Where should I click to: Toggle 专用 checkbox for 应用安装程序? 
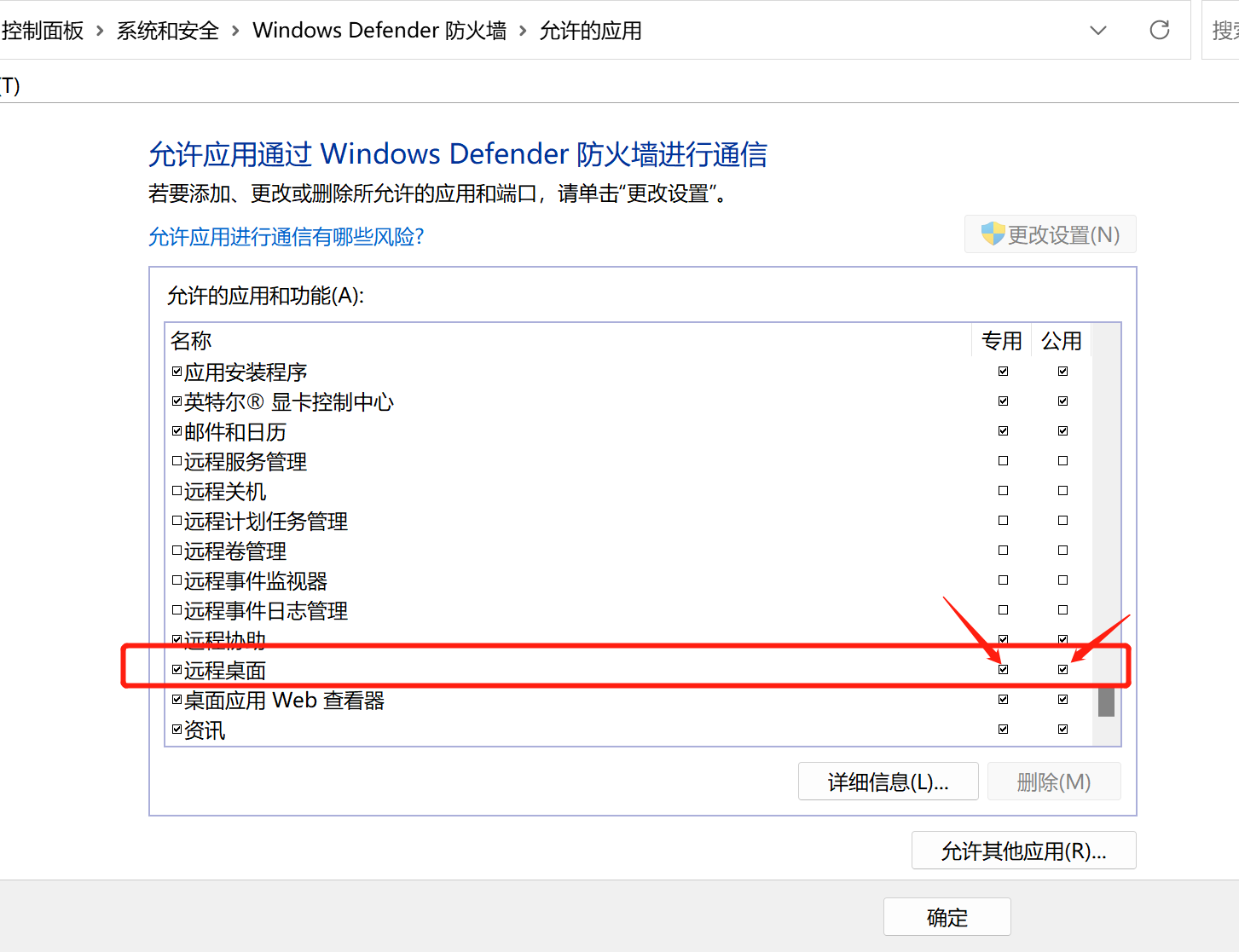coord(1003,372)
